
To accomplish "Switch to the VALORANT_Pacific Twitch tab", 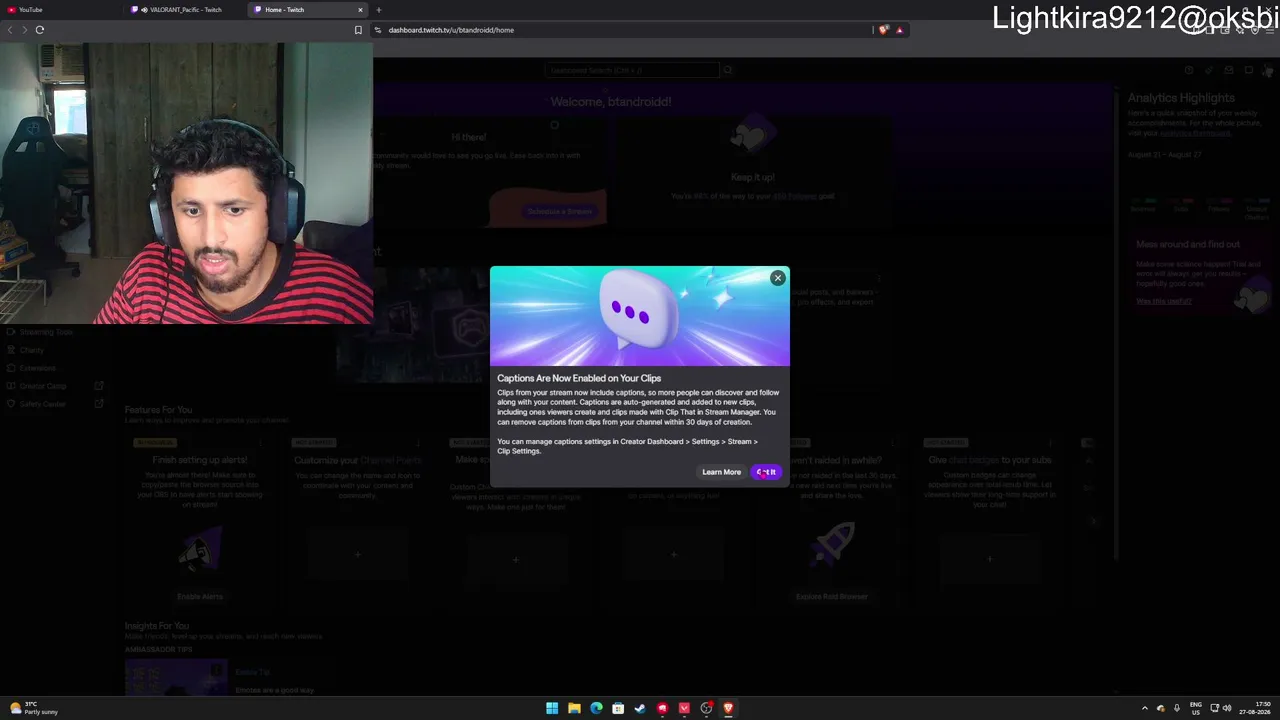I will point(186,10).
